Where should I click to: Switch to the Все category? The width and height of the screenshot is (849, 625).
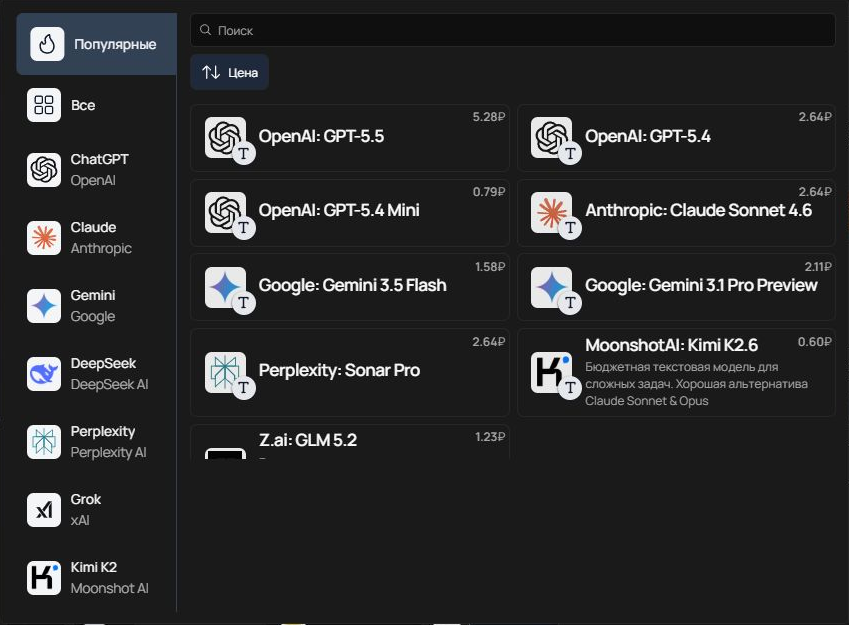pos(96,105)
